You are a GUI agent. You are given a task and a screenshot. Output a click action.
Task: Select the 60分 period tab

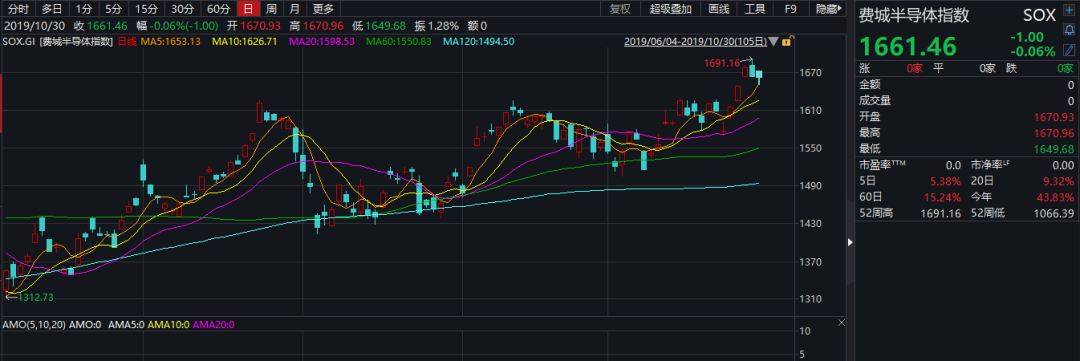[x=218, y=9]
